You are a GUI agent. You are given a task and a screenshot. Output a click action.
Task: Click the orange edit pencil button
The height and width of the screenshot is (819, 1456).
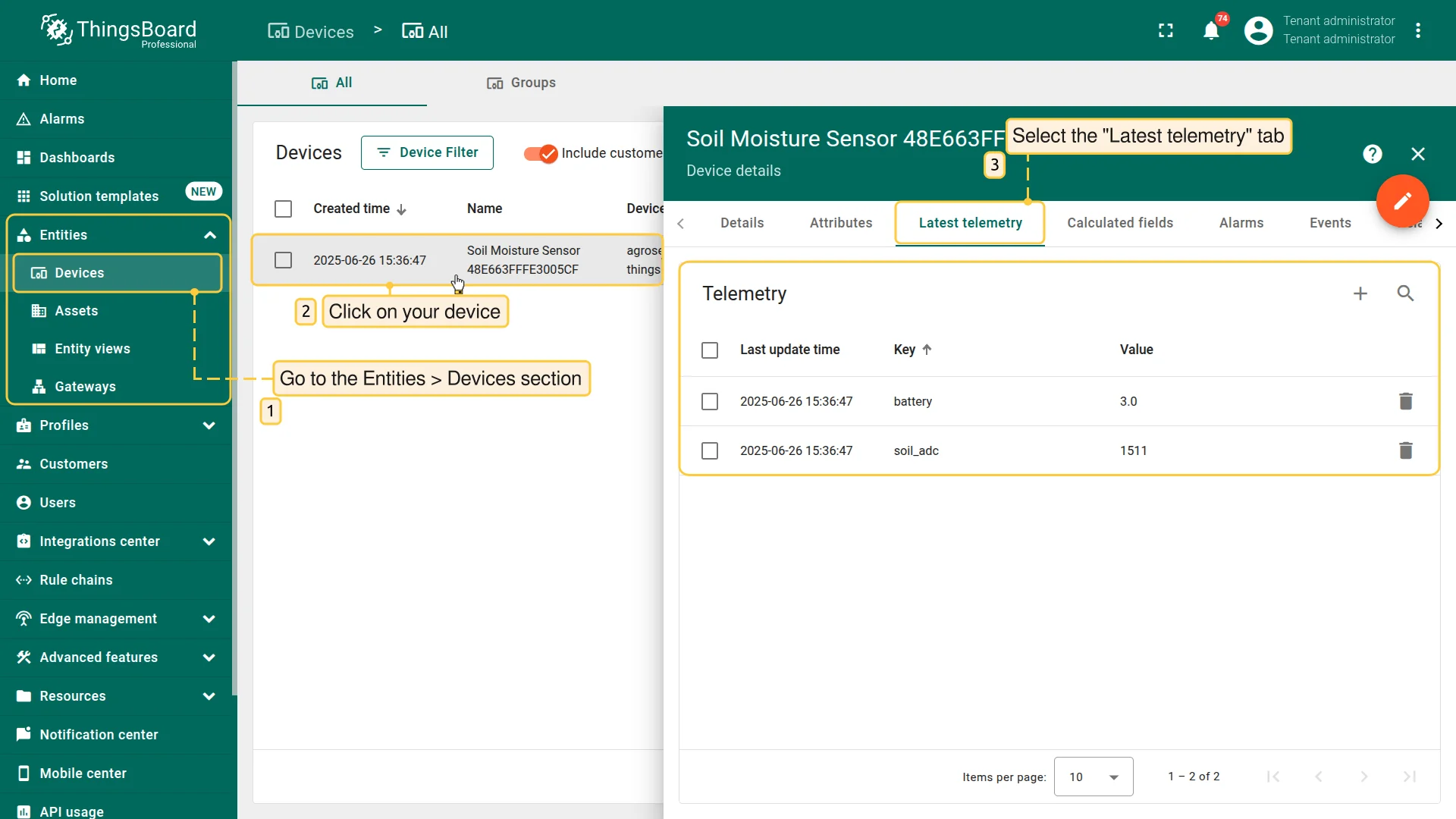tap(1402, 201)
